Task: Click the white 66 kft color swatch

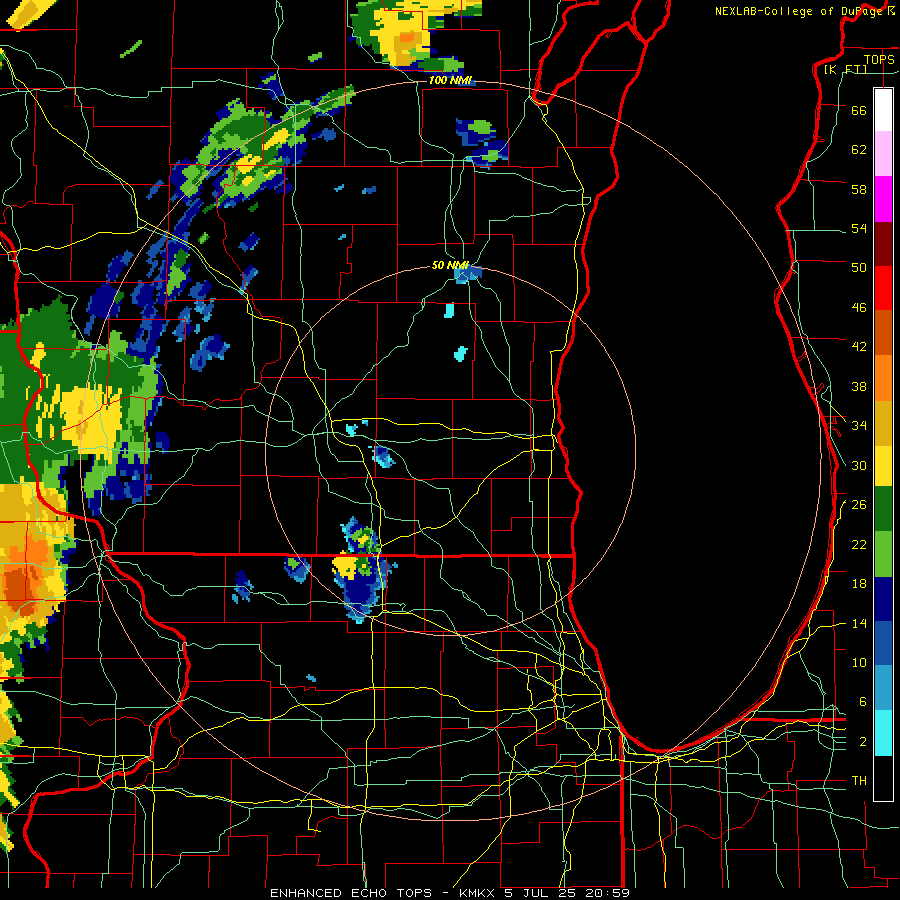Action: click(883, 110)
